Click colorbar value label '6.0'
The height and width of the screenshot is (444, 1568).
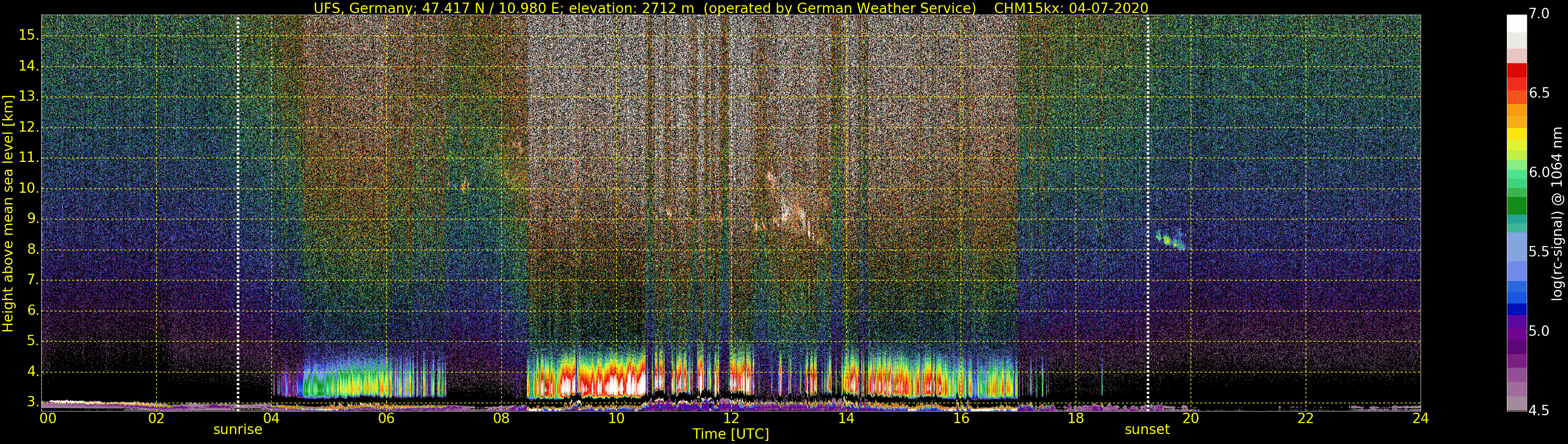pos(1539,173)
